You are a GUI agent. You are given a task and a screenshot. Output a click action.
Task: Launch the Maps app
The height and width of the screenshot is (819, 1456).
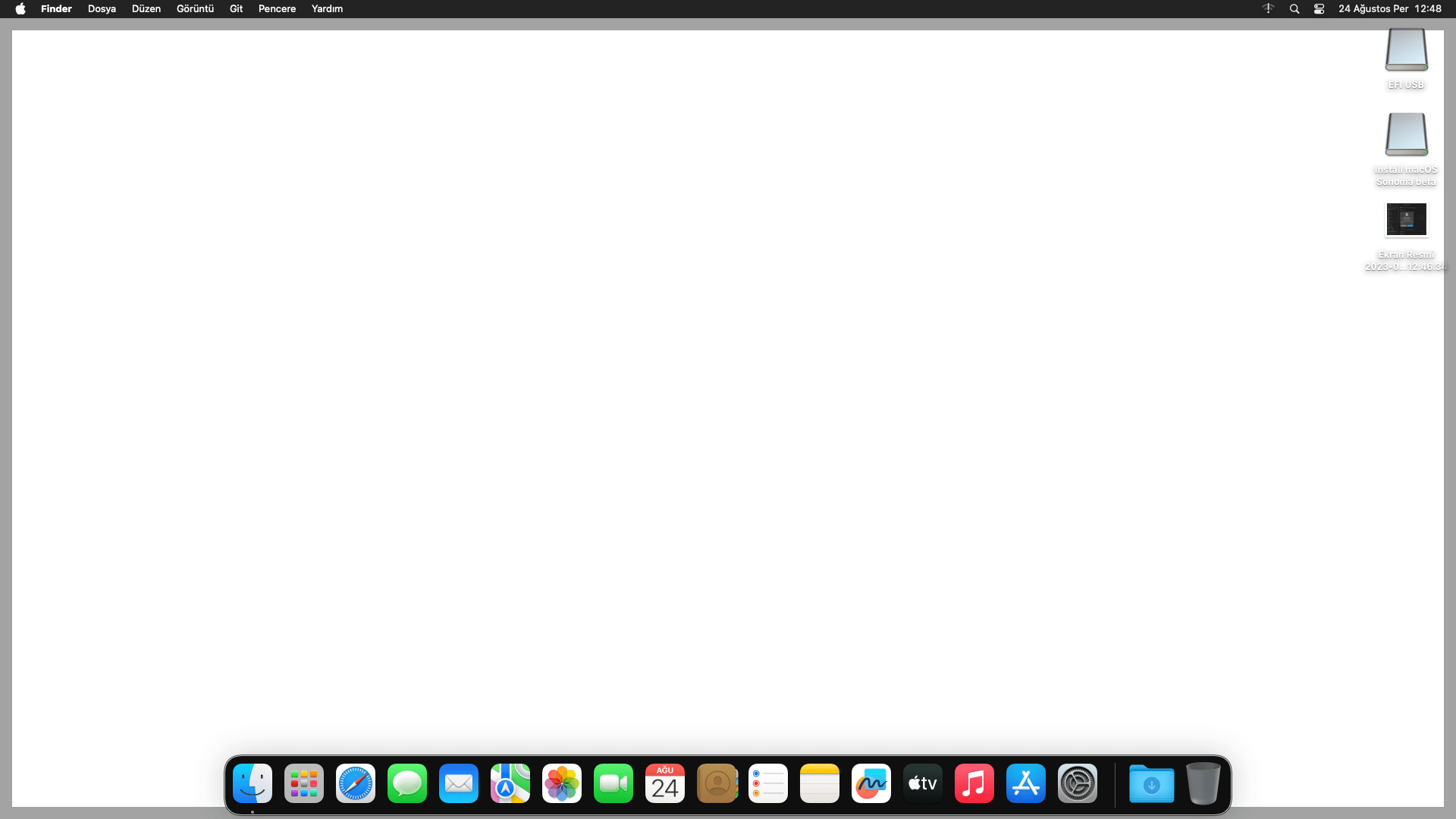click(510, 783)
